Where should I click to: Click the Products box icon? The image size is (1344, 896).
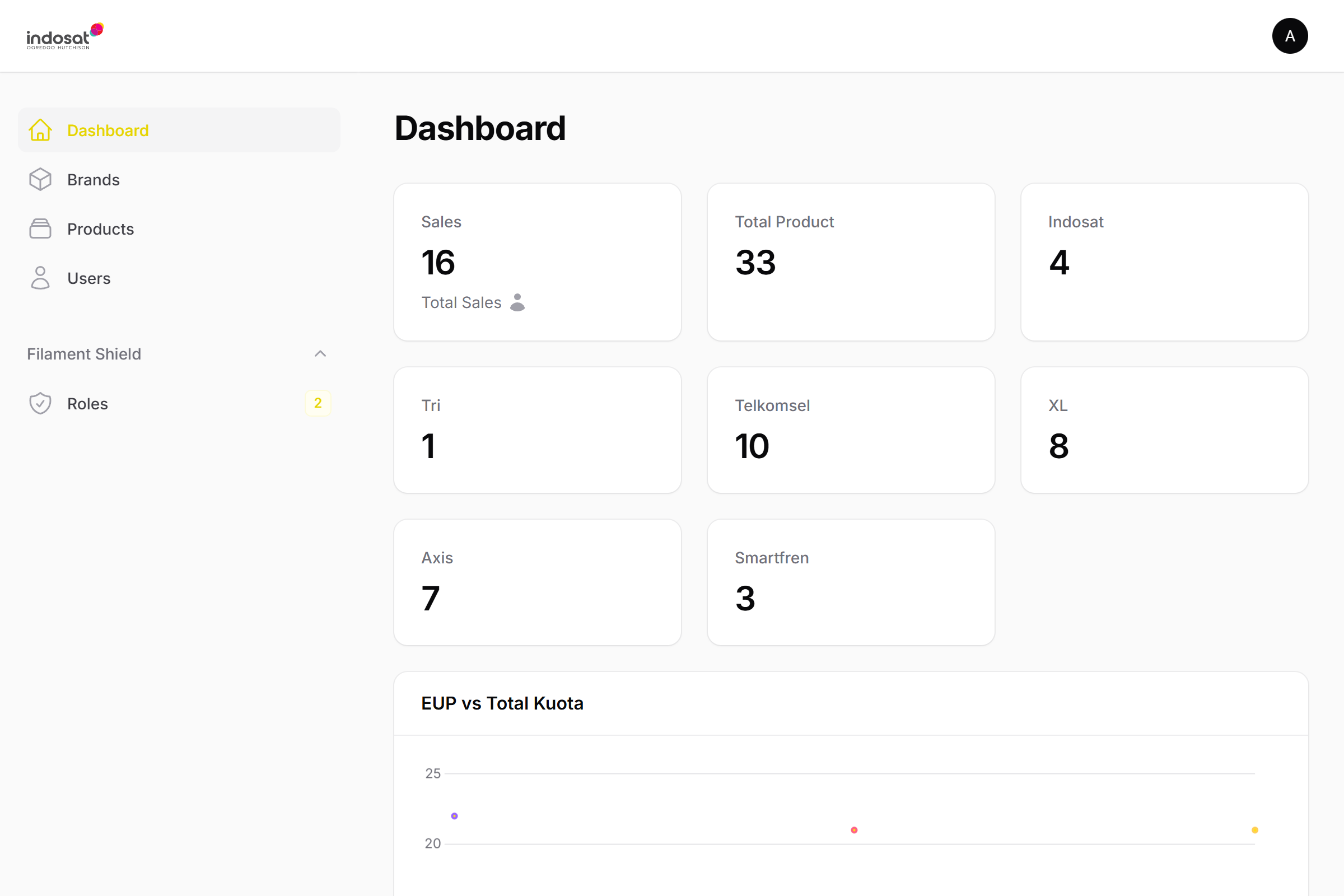click(x=40, y=228)
